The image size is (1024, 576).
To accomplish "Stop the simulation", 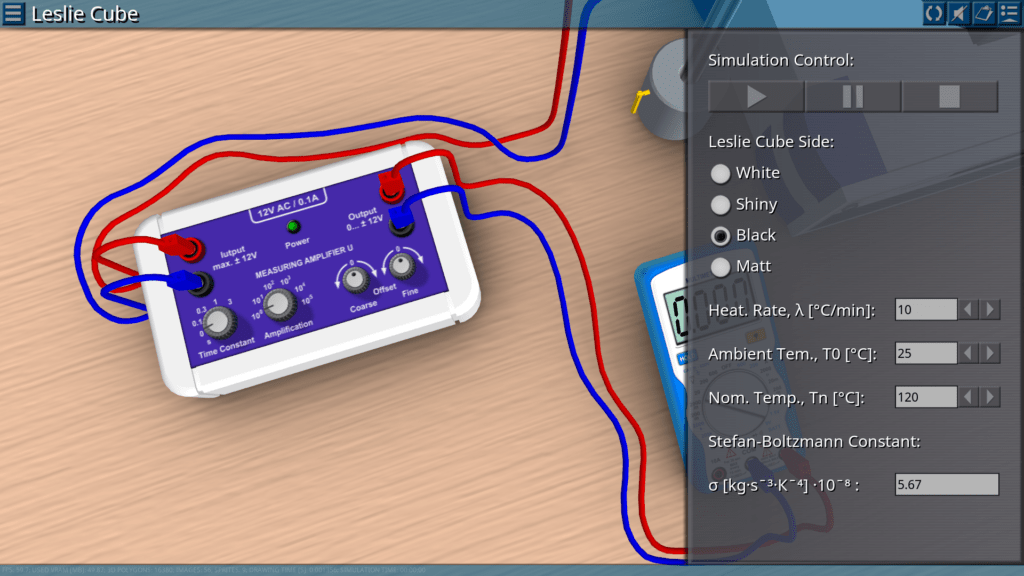I will coord(949,97).
